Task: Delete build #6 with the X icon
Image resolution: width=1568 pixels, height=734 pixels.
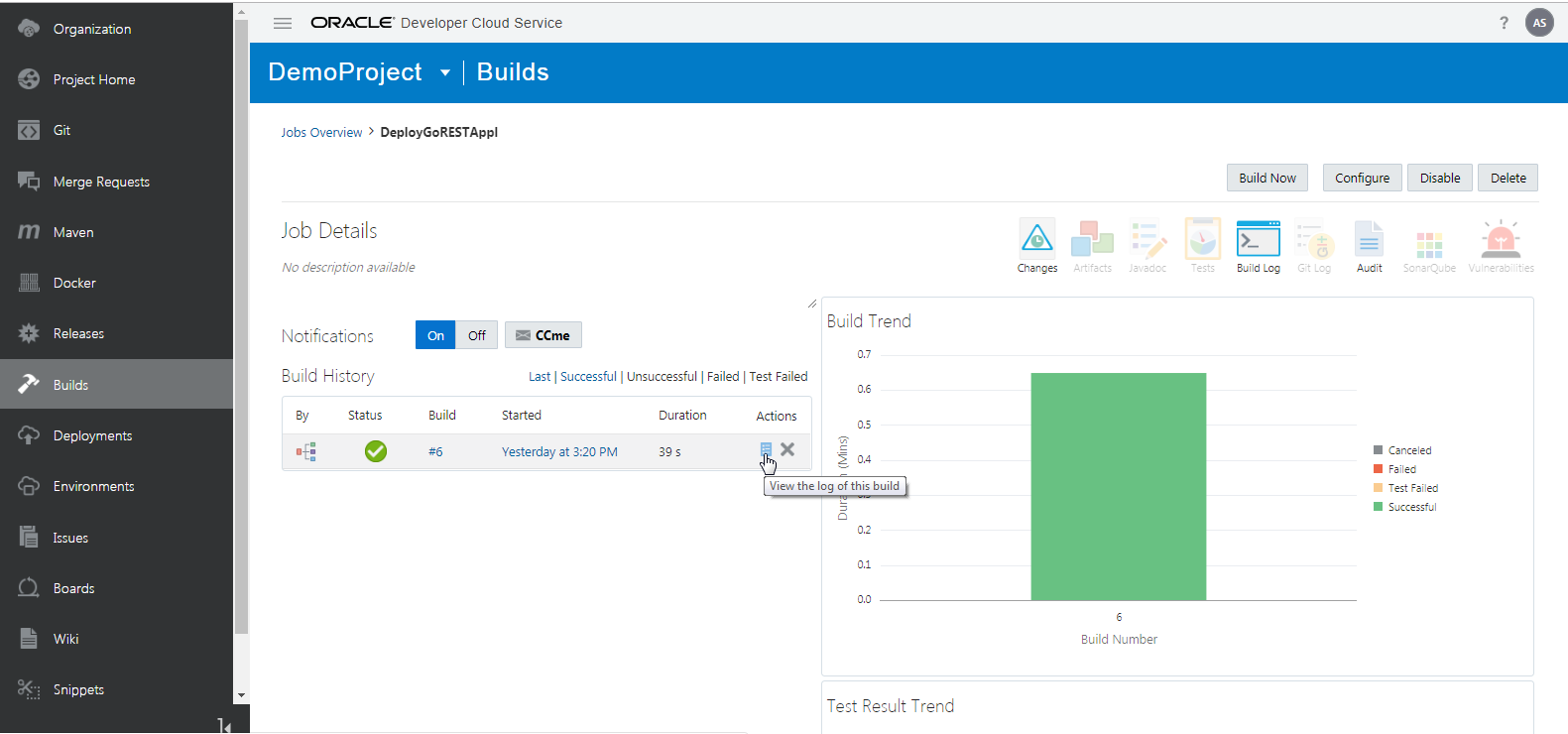Action: (x=787, y=449)
